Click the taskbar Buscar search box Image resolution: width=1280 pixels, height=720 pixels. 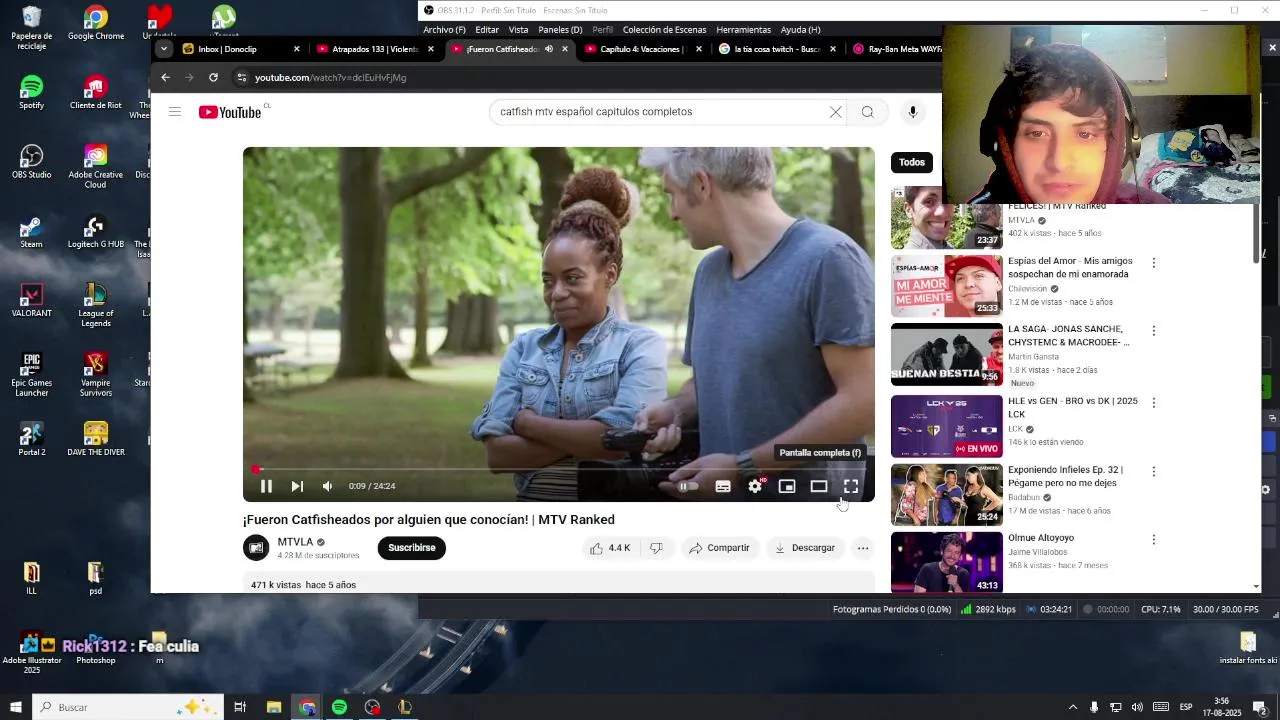point(128,707)
